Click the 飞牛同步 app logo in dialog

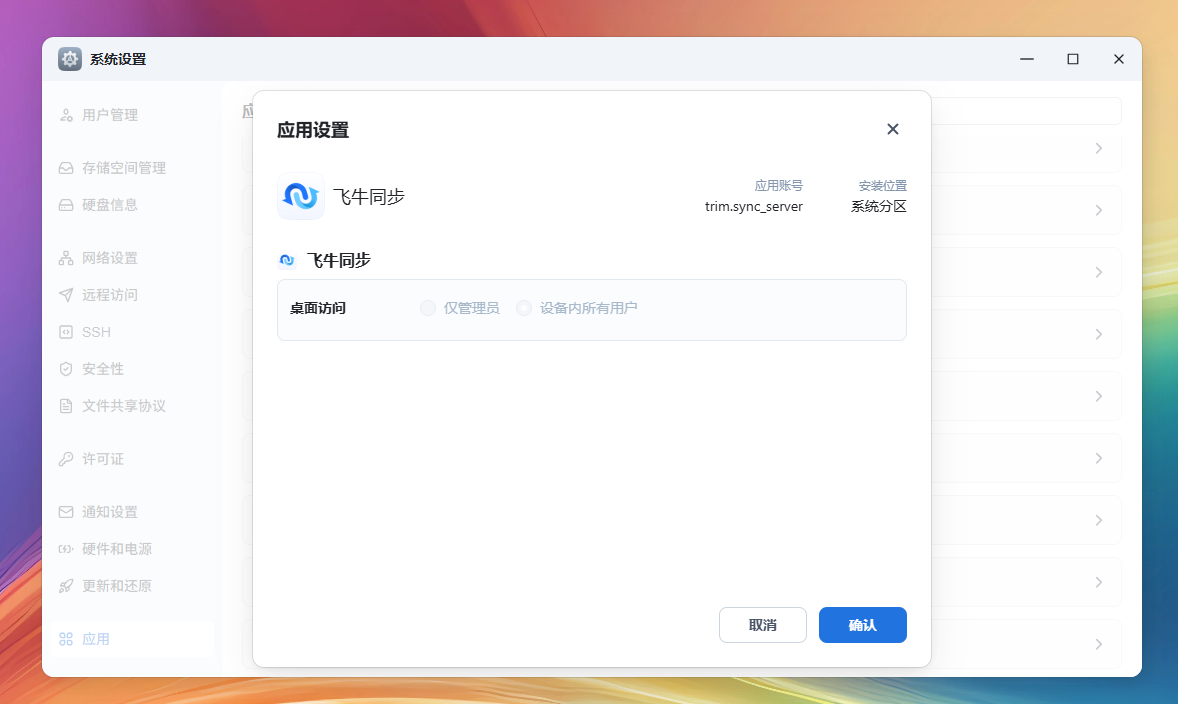(300, 197)
